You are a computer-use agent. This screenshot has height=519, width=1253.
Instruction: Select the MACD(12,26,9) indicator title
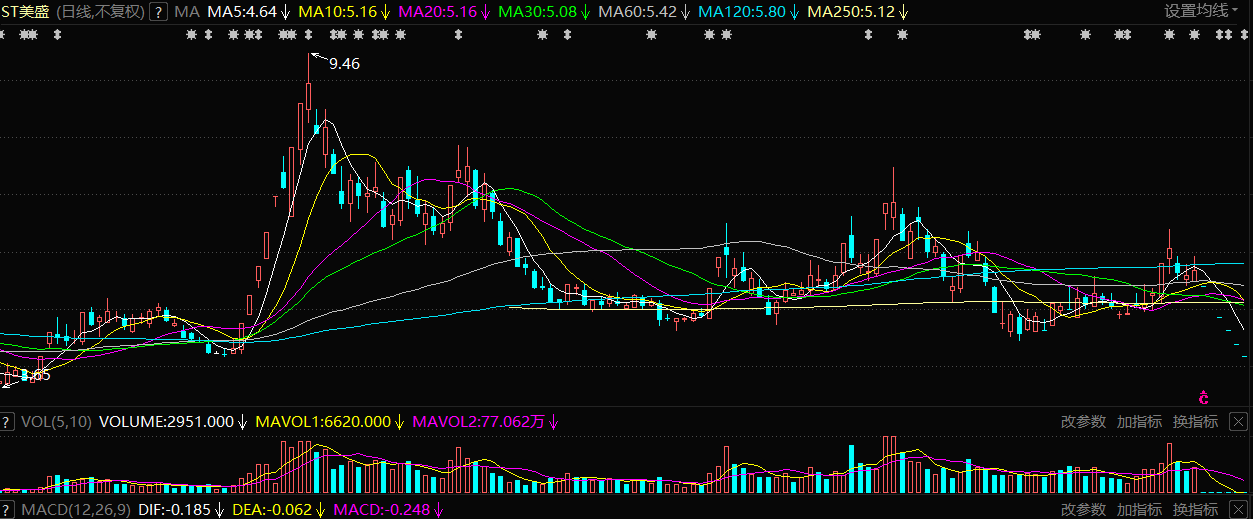(76, 510)
